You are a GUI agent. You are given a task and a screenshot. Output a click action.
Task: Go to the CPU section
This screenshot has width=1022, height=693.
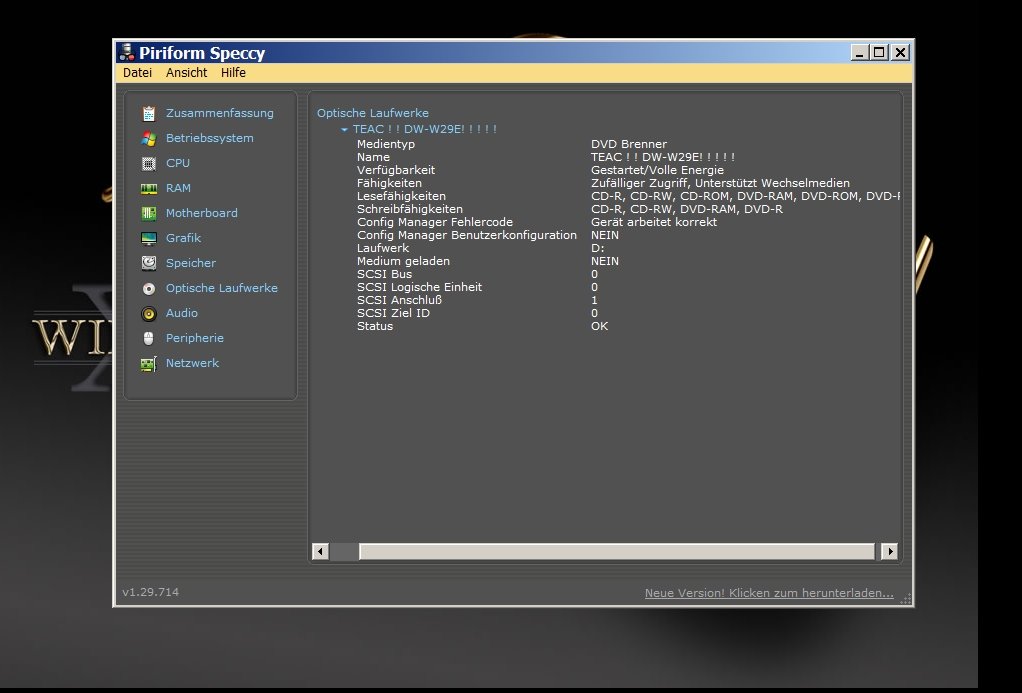point(177,163)
